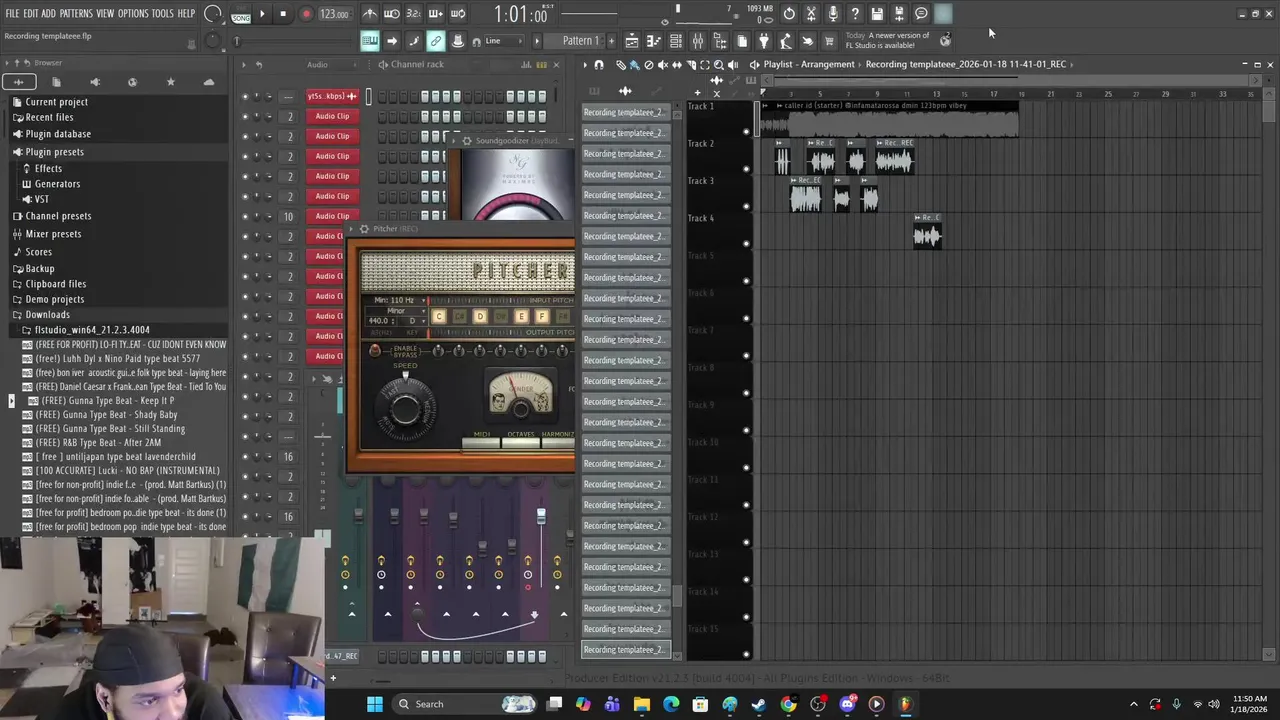Open Browser files tab icon

tap(56, 82)
